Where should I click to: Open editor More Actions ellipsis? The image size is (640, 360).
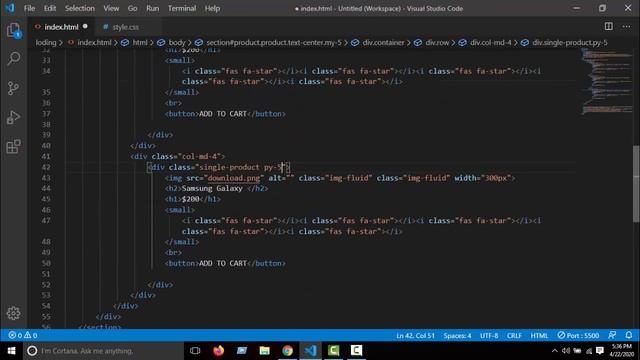627,27
